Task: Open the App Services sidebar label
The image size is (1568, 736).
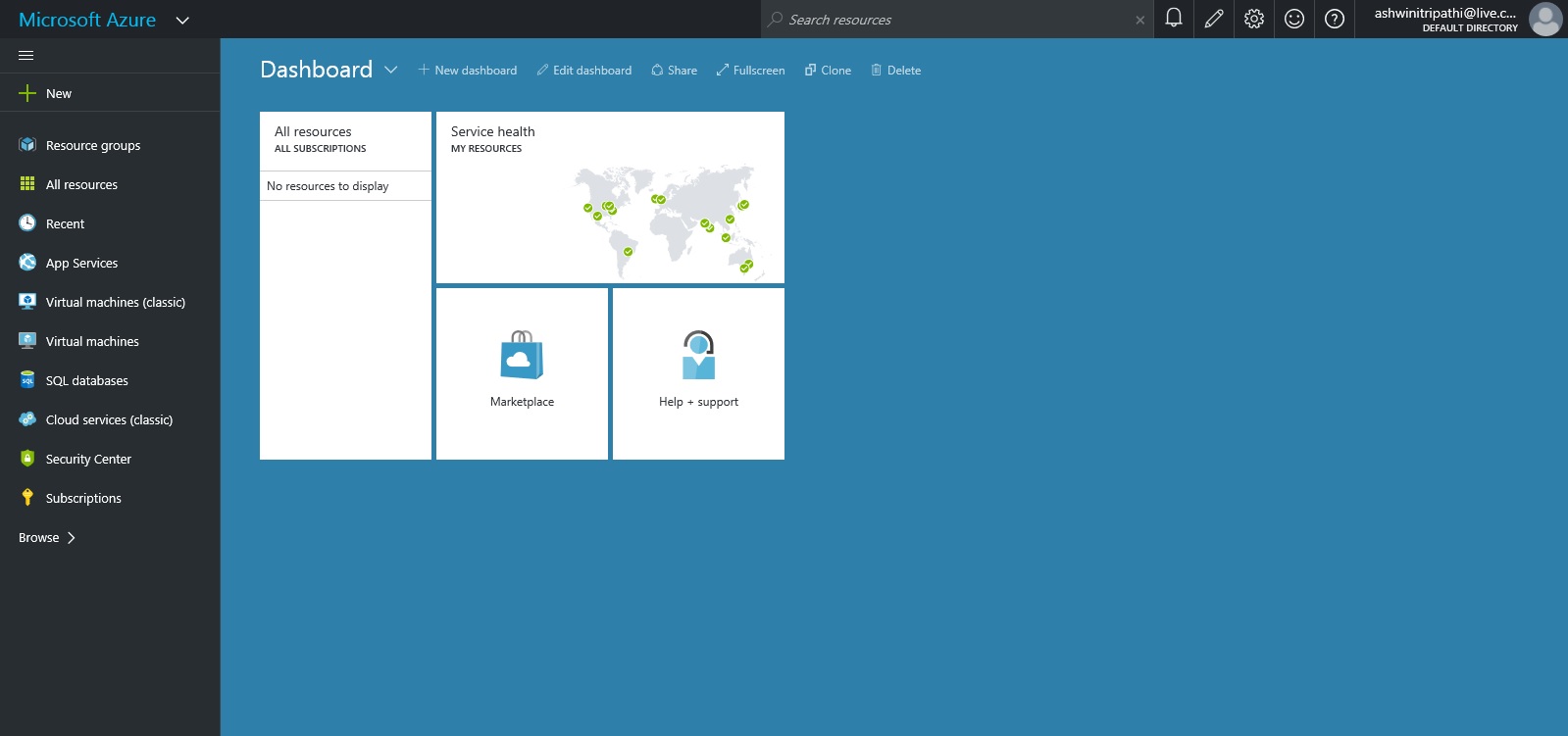Action: click(81, 263)
